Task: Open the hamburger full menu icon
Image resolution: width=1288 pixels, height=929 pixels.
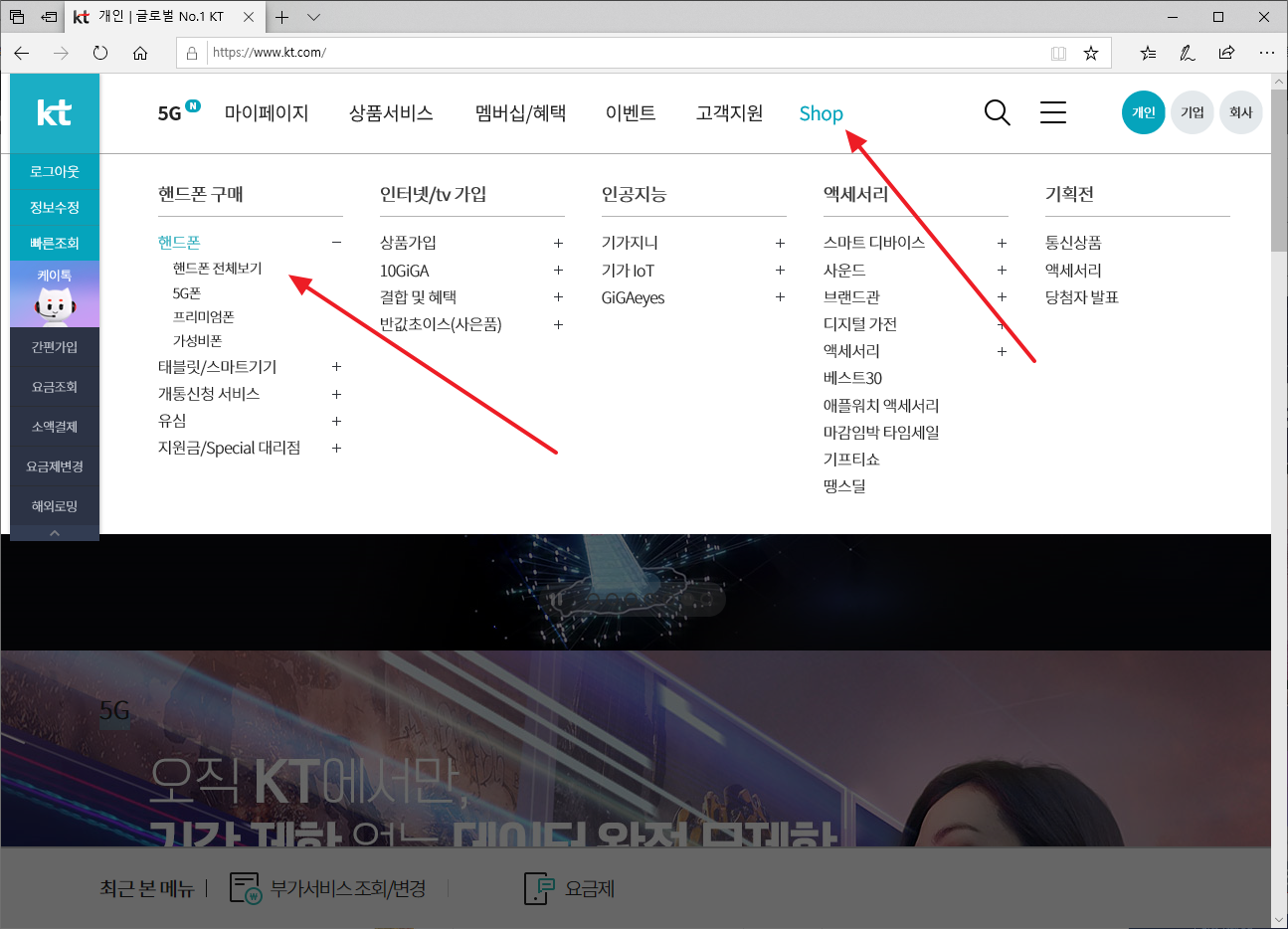Action: click(1053, 112)
